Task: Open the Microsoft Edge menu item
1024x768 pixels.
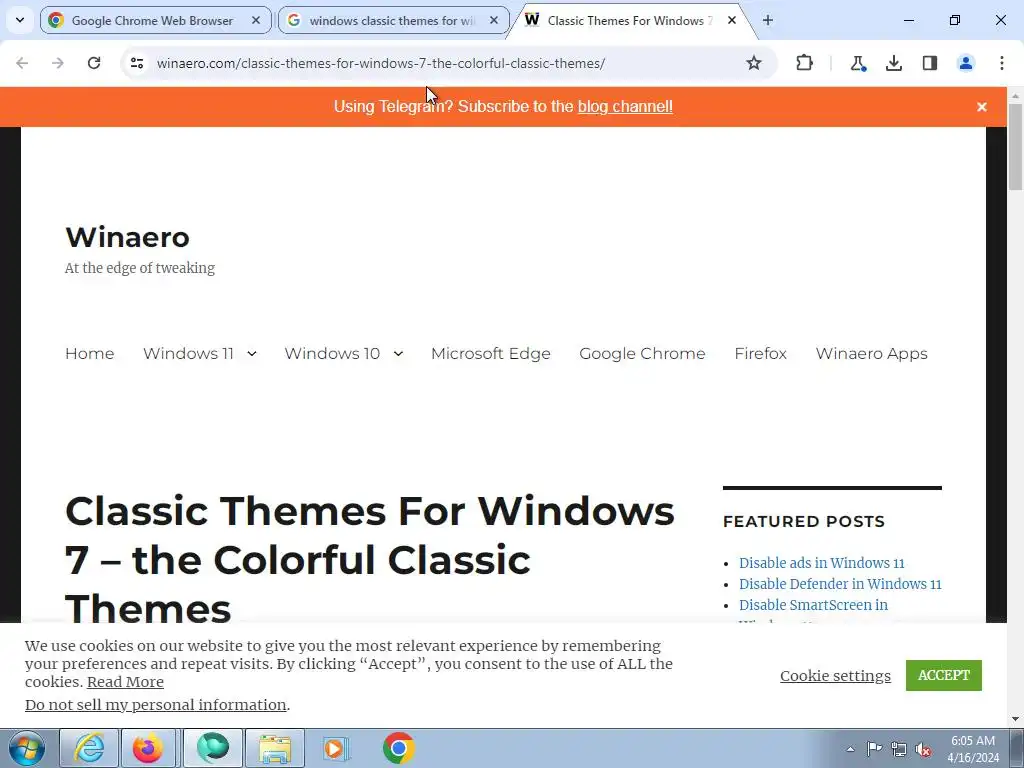Action: (490, 353)
